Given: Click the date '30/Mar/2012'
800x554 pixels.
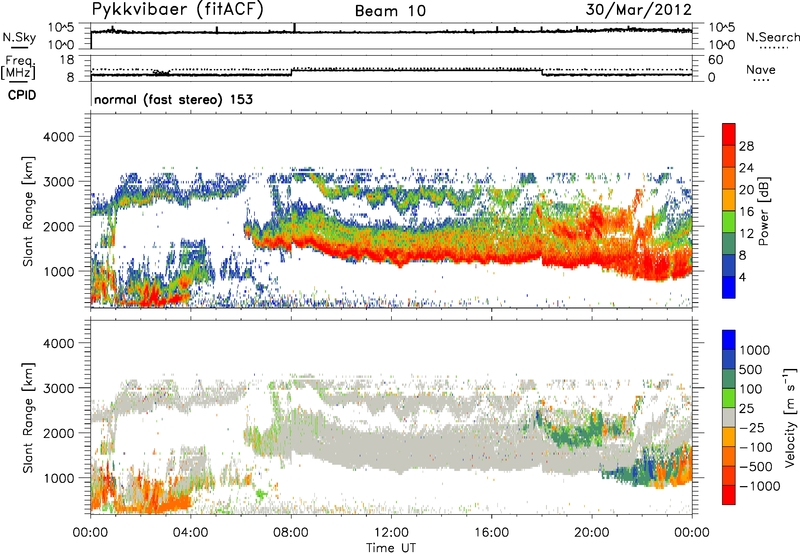Looking at the screenshot, I should 638,10.
